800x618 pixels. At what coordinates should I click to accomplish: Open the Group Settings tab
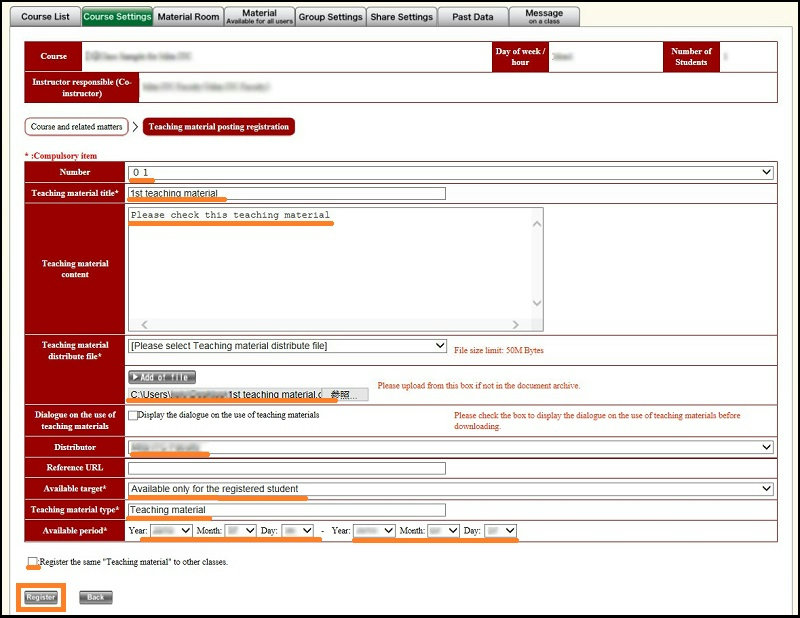click(330, 17)
